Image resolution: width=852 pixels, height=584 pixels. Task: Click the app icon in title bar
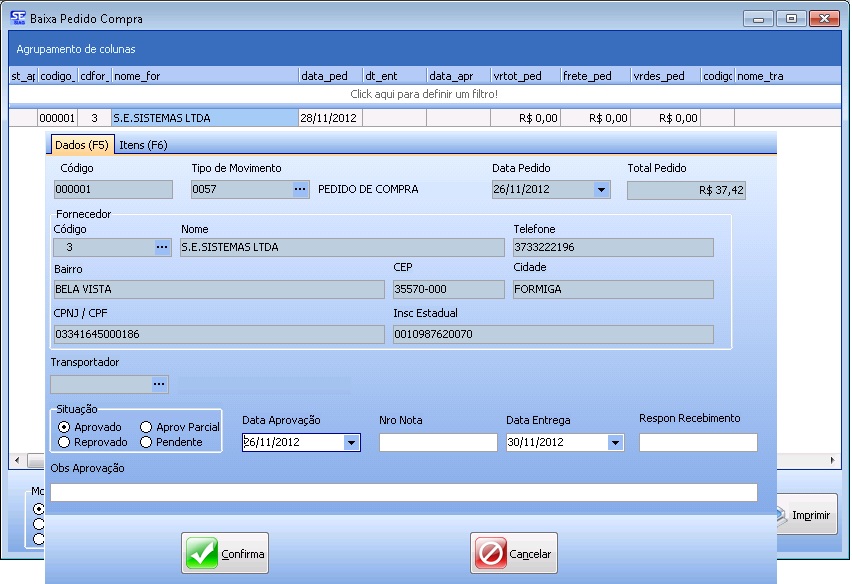click(17, 18)
